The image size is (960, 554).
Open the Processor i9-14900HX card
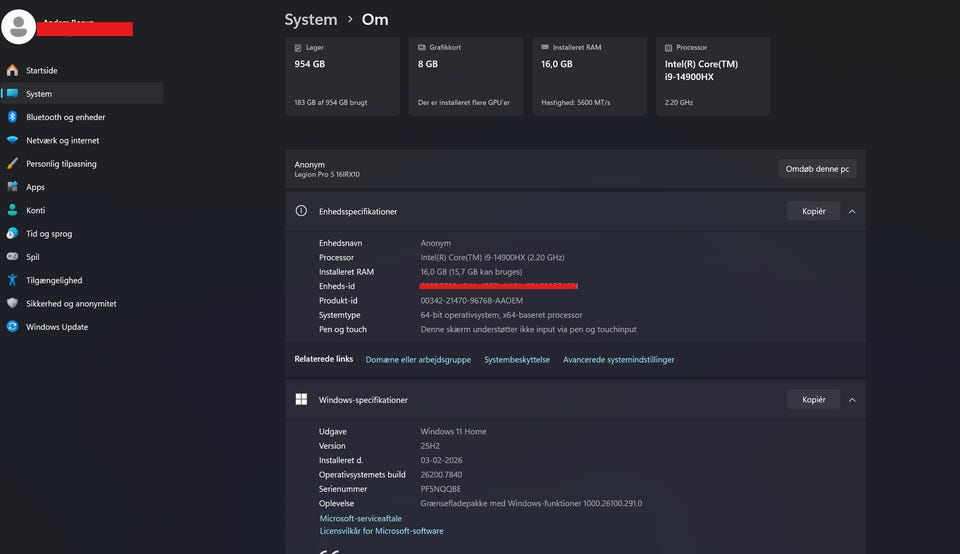pyautogui.click(x=713, y=76)
